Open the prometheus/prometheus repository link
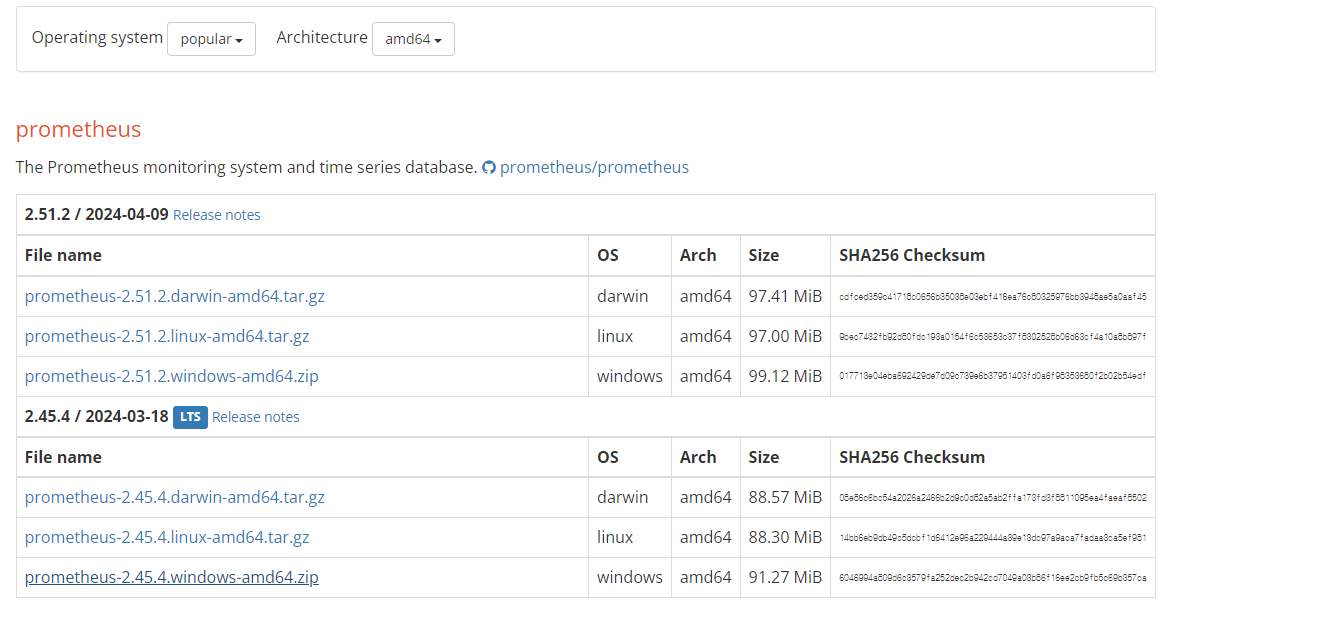 [x=594, y=167]
